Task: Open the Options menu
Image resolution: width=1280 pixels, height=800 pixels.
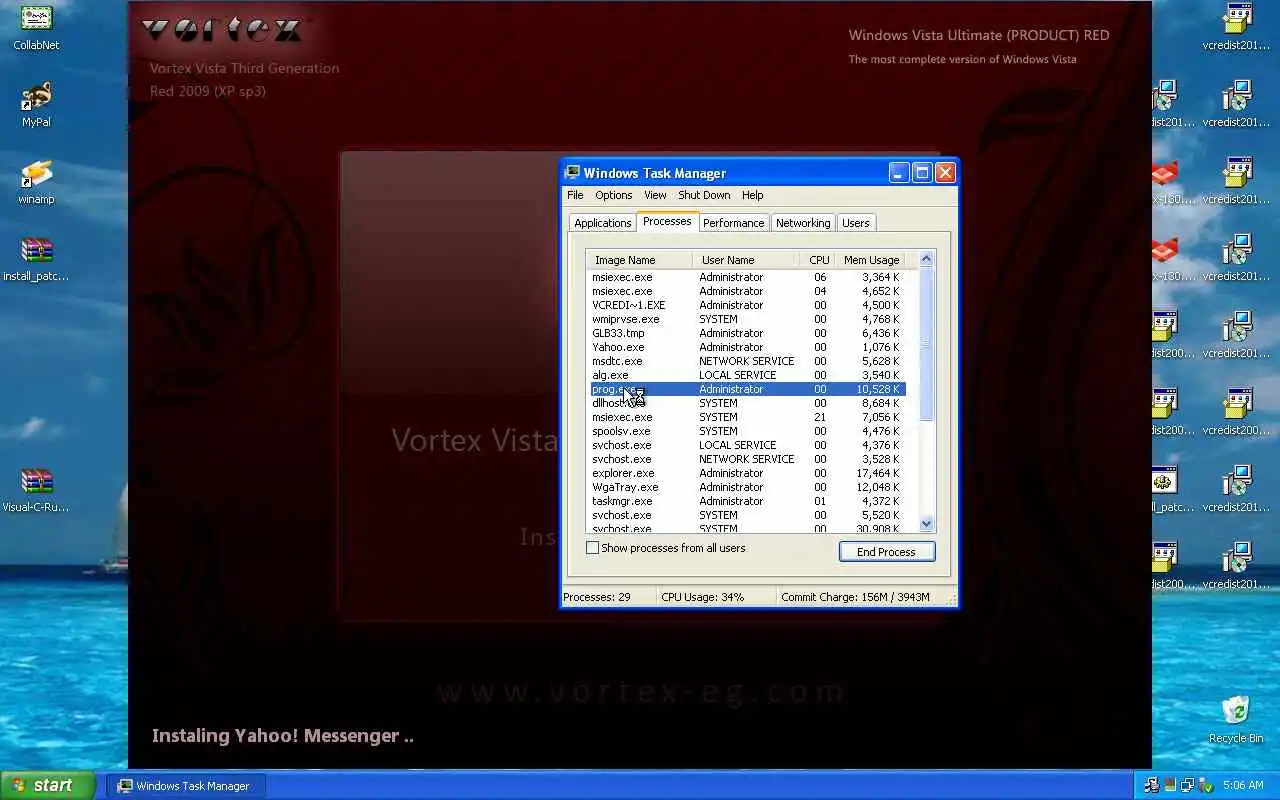Action: coord(614,195)
